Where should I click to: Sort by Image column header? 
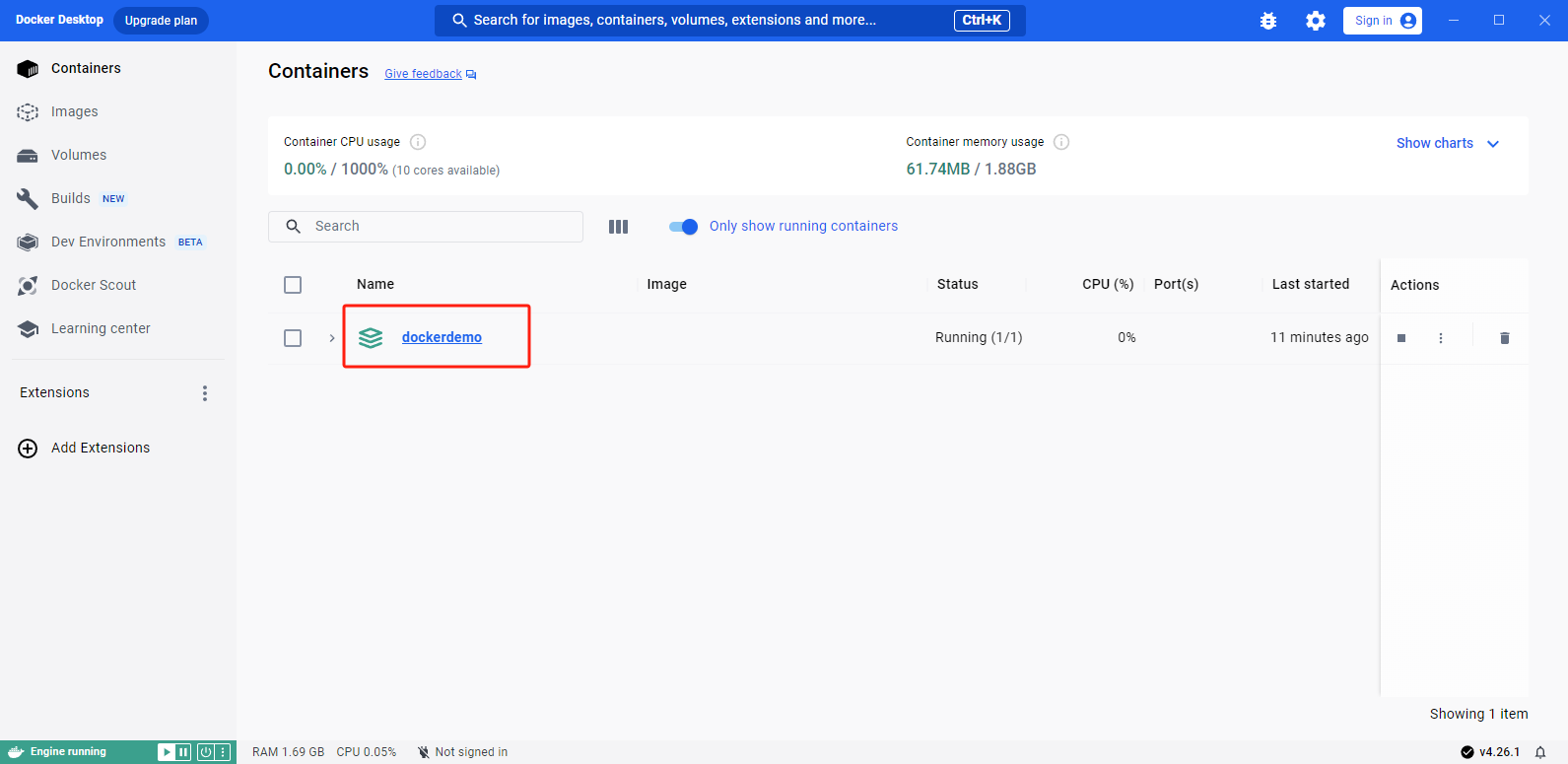click(667, 284)
